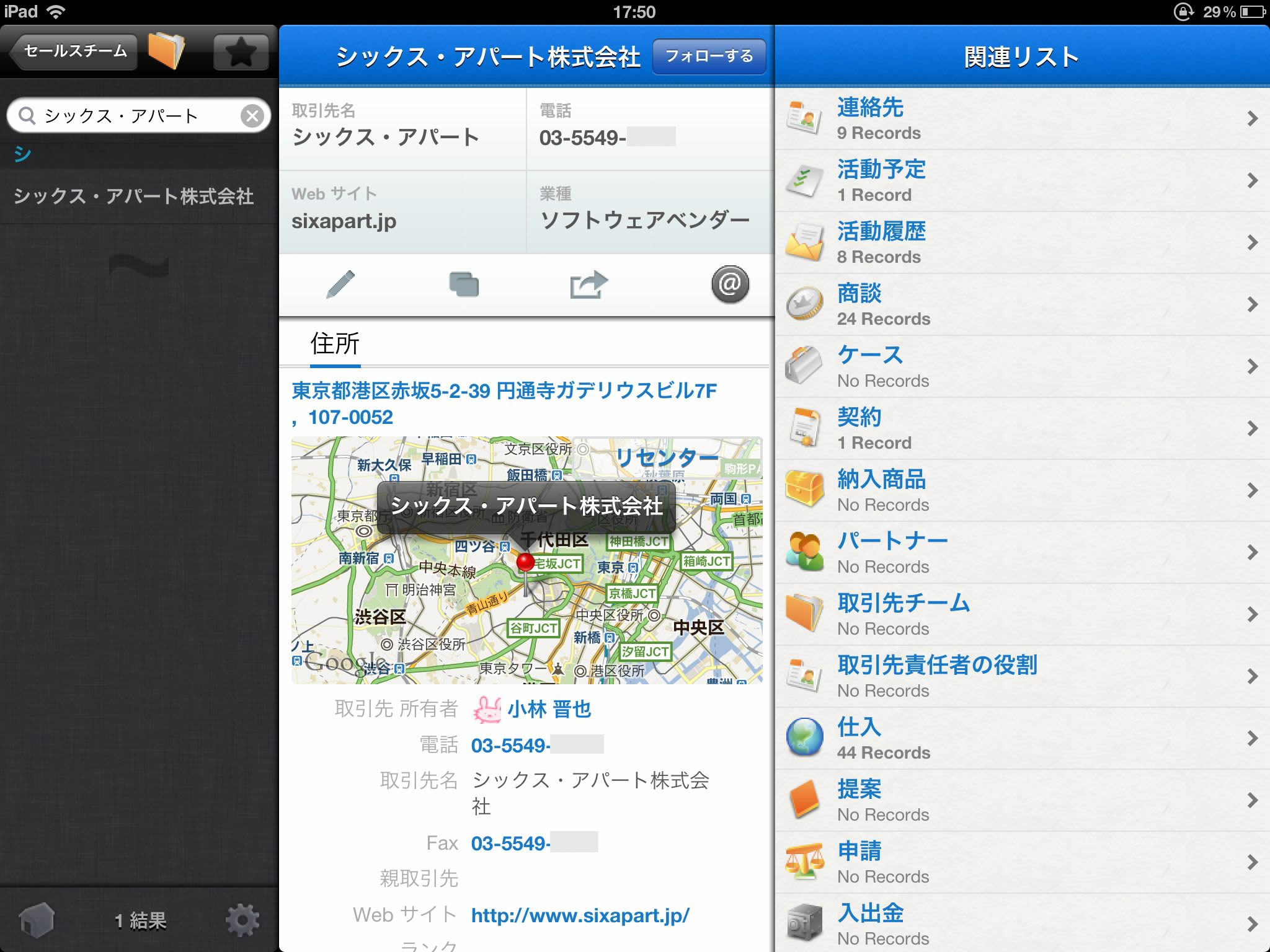Tap the 申請 scales icon
The image size is (1270, 952).
coord(804,862)
